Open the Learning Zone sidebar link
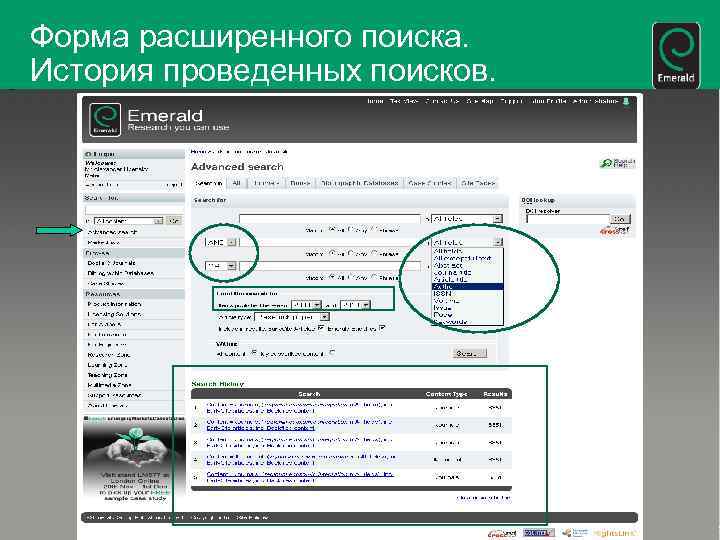The image size is (720, 540). [x=107, y=365]
